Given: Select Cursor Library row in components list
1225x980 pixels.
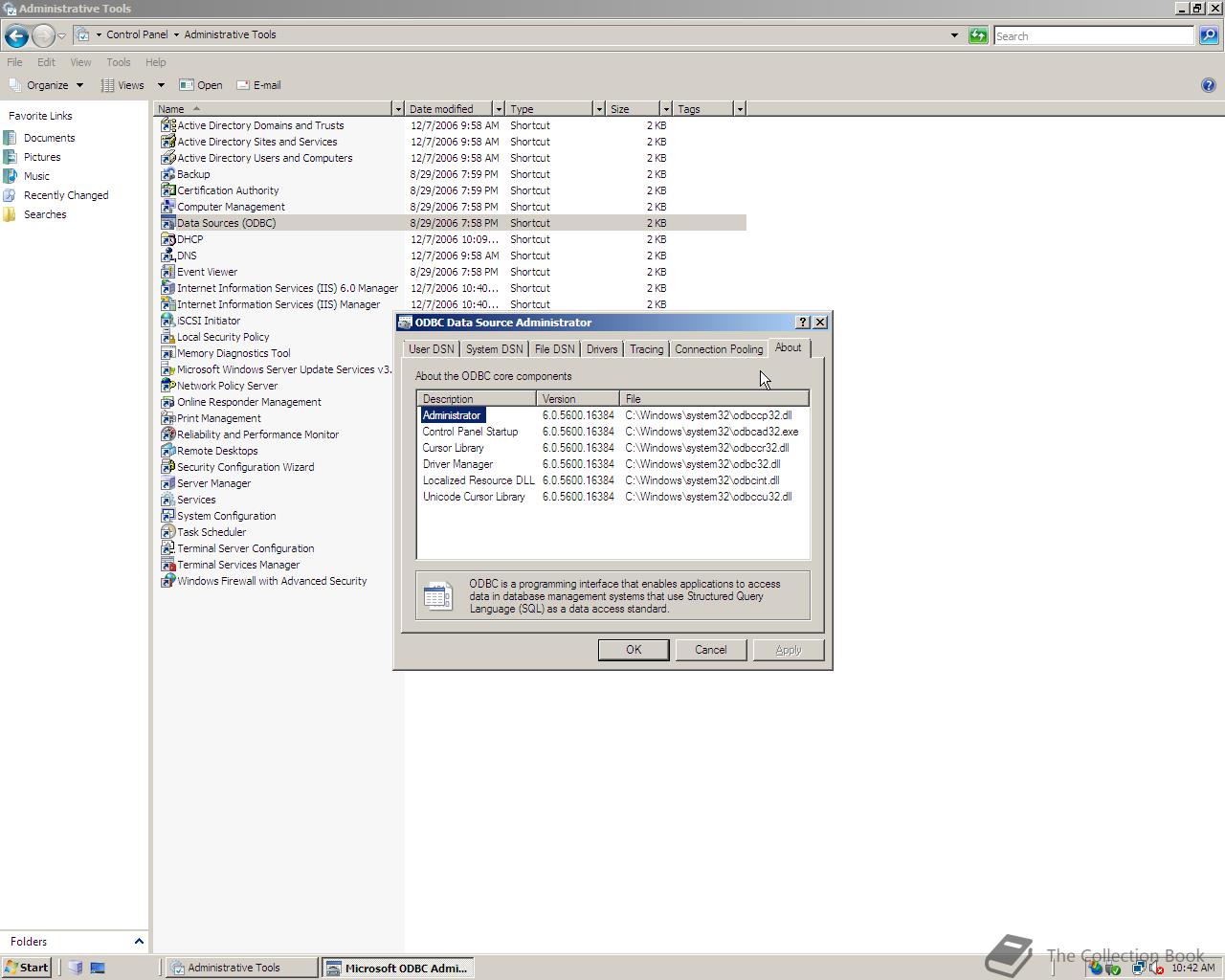Looking at the screenshot, I should point(612,448).
